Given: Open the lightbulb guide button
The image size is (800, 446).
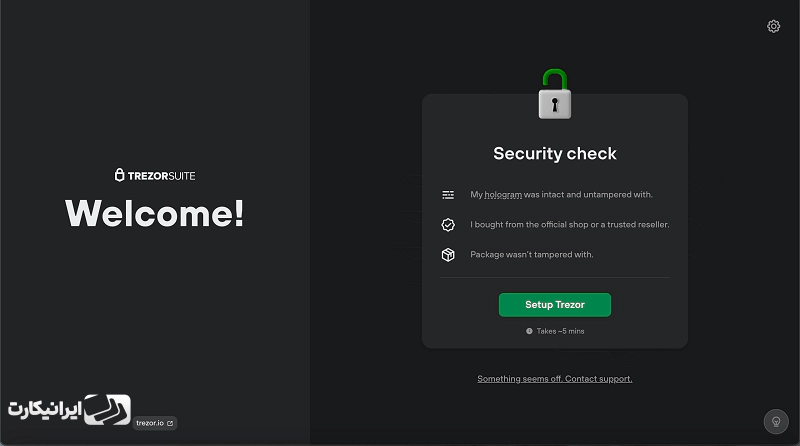Looking at the screenshot, I should [776, 422].
